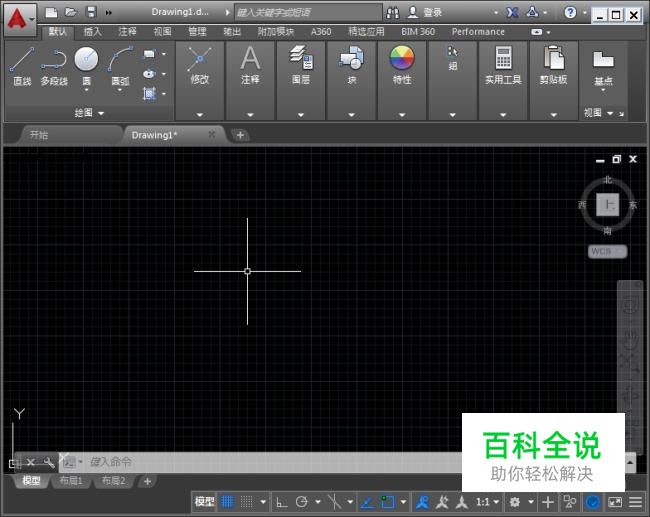Switch to the BIM 360 ribbon tab
Image resolution: width=650 pixels, height=517 pixels.
click(x=418, y=32)
